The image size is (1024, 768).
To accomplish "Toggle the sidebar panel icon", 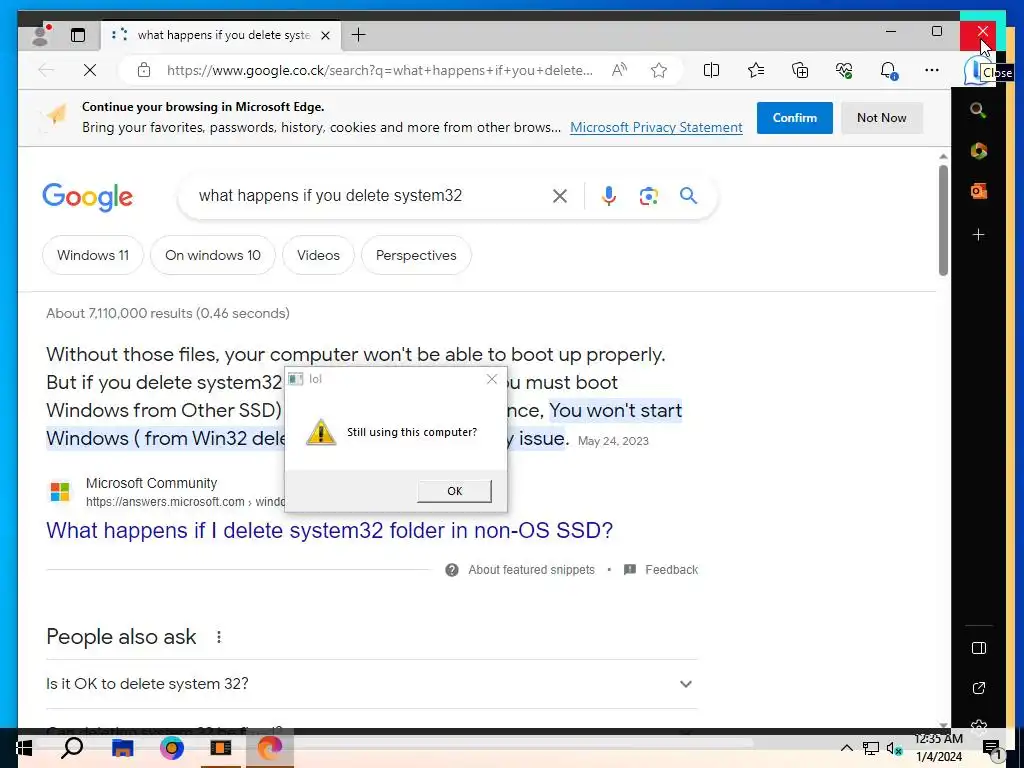I will coord(978,648).
